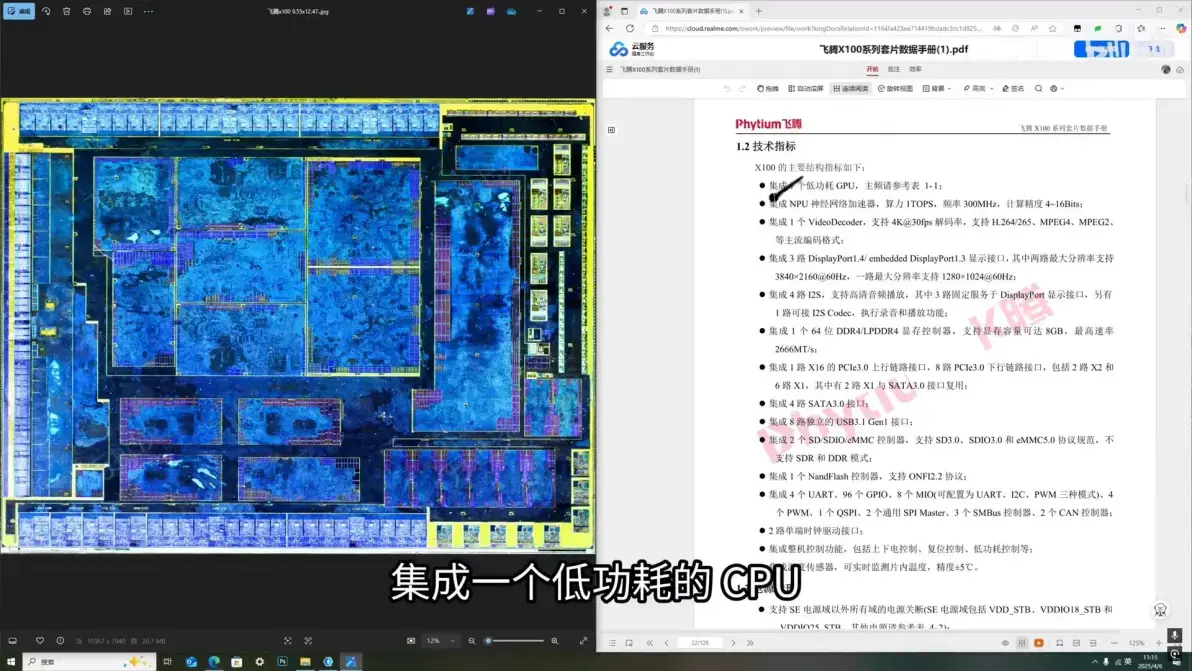Open Photoshop from the taskbar

pyautogui.click(x=283, y=662)
